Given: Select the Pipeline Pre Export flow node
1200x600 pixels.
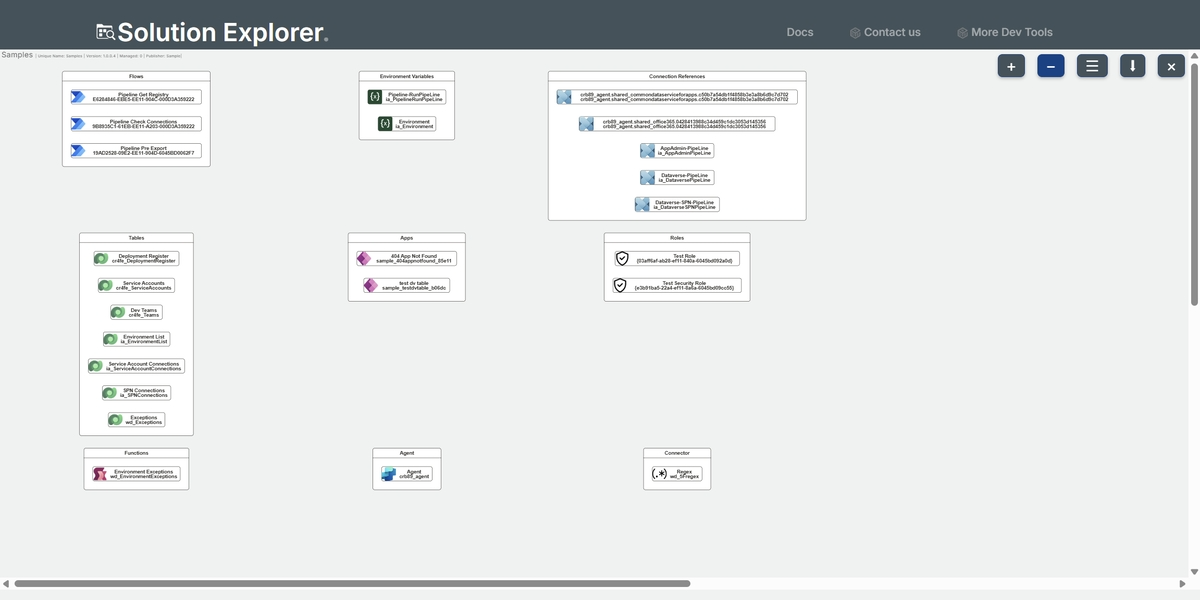Looking at the screenshot, I should [x=136, y=151].
